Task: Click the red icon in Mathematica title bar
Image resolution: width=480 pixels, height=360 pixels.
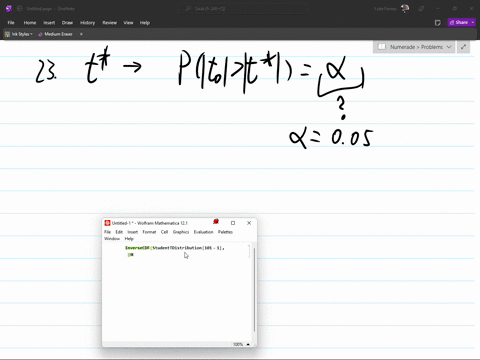Action: point(216,222)
